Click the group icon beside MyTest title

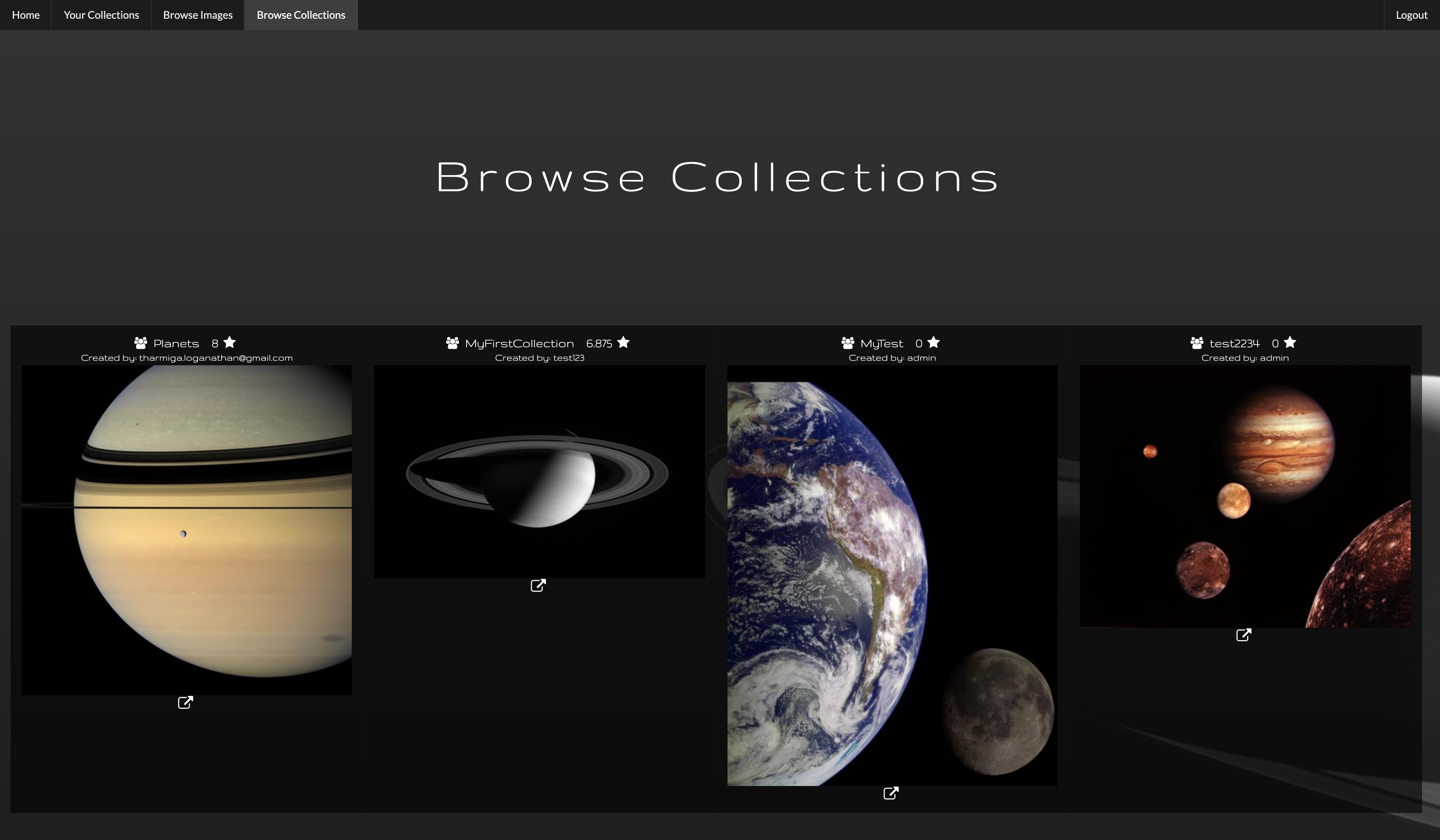(x=847, y=343)
